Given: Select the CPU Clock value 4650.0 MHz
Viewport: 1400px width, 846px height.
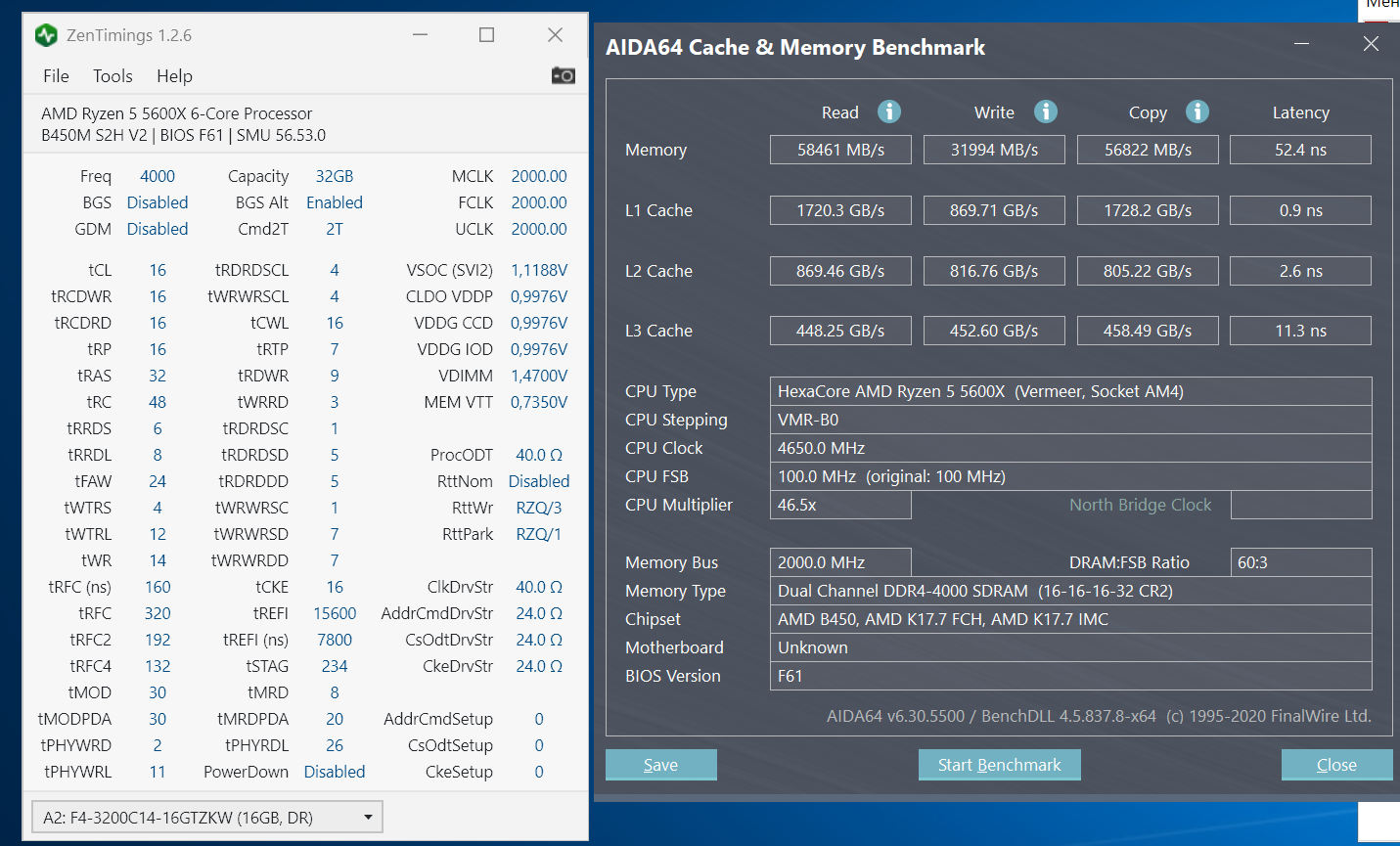Looking at the screenshot, I should 1070,448.
